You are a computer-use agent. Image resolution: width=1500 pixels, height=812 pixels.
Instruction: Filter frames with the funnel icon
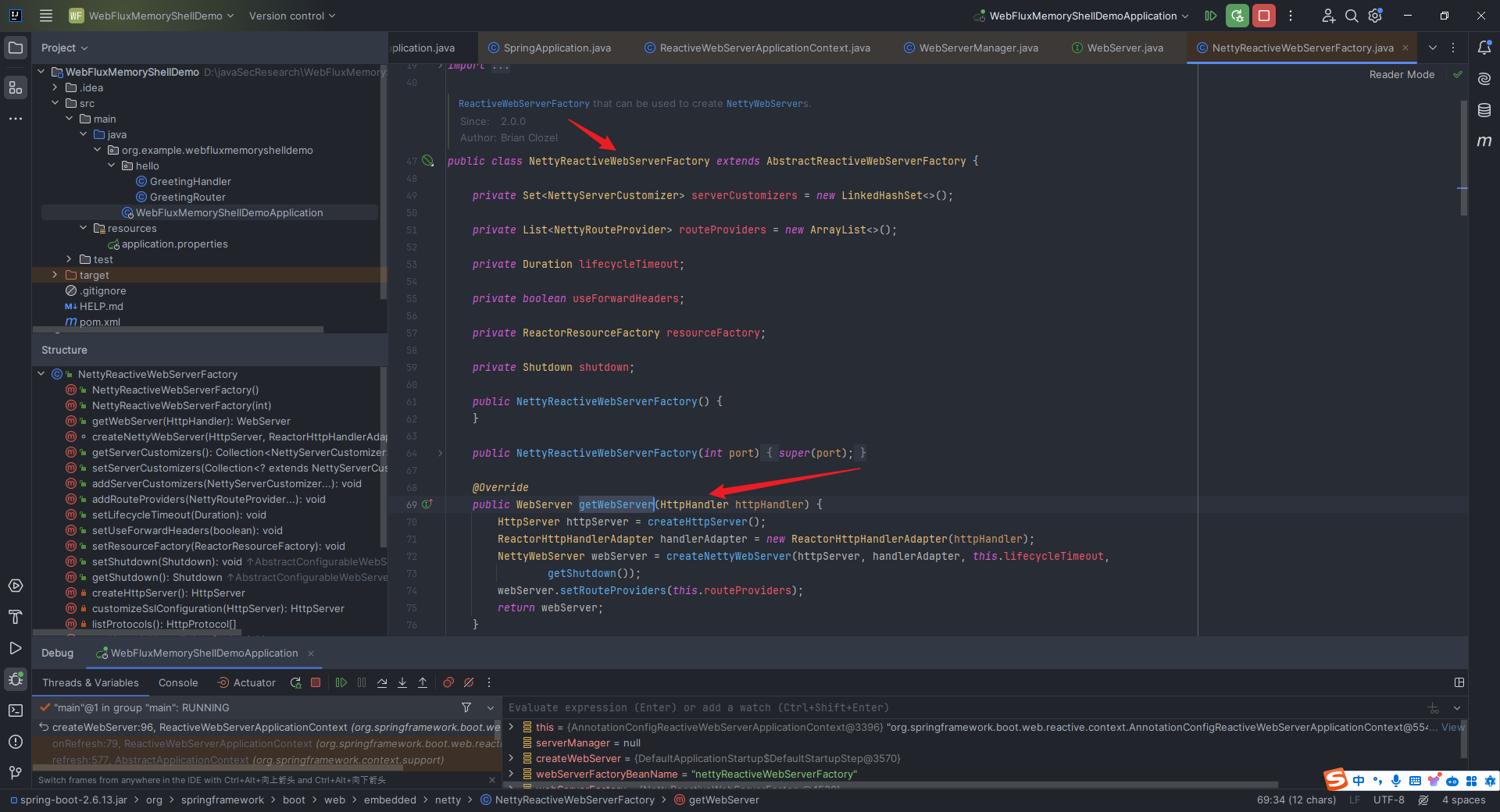point(466,707)
